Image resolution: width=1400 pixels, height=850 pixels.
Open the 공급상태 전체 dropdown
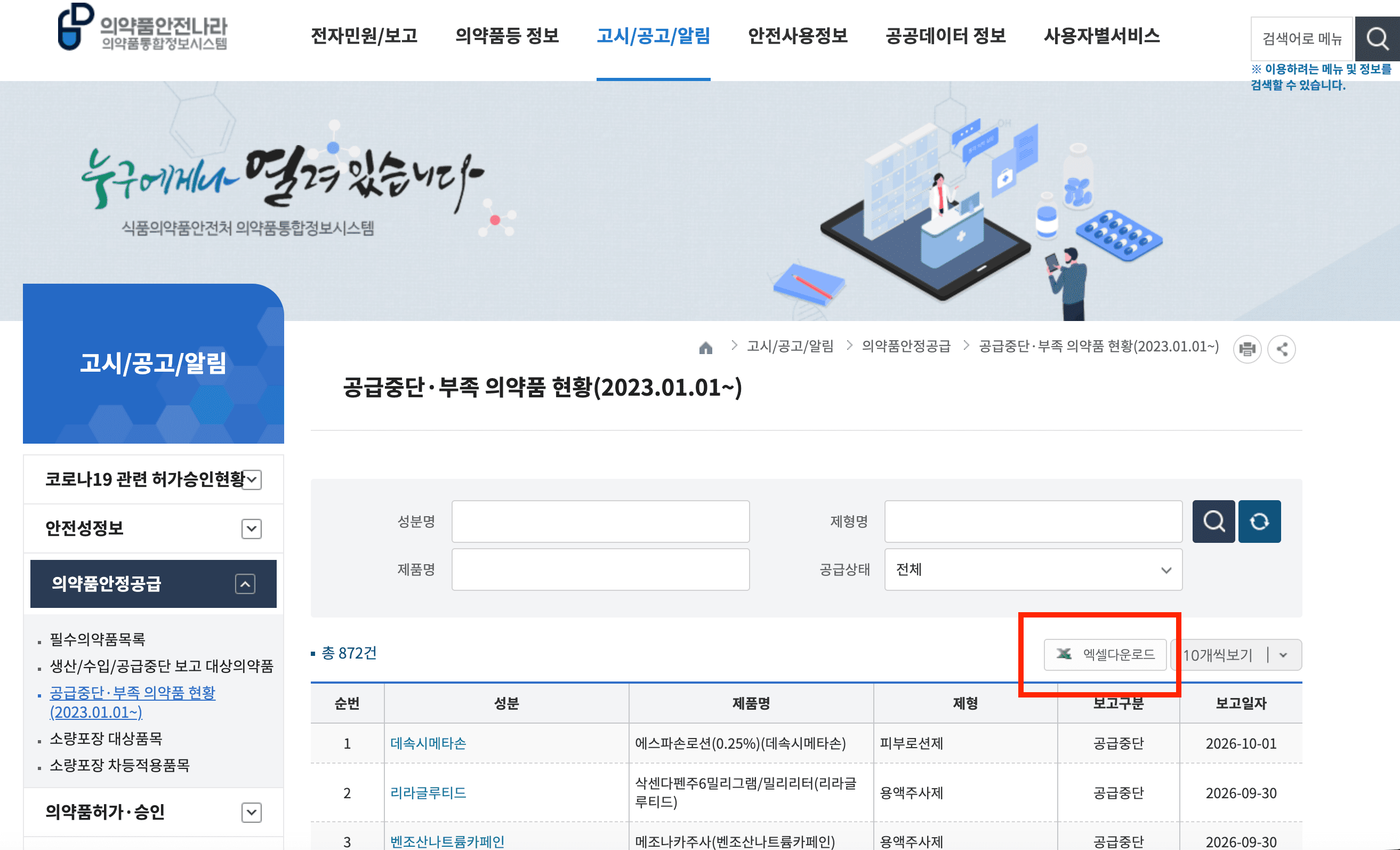pos(1034,570)
